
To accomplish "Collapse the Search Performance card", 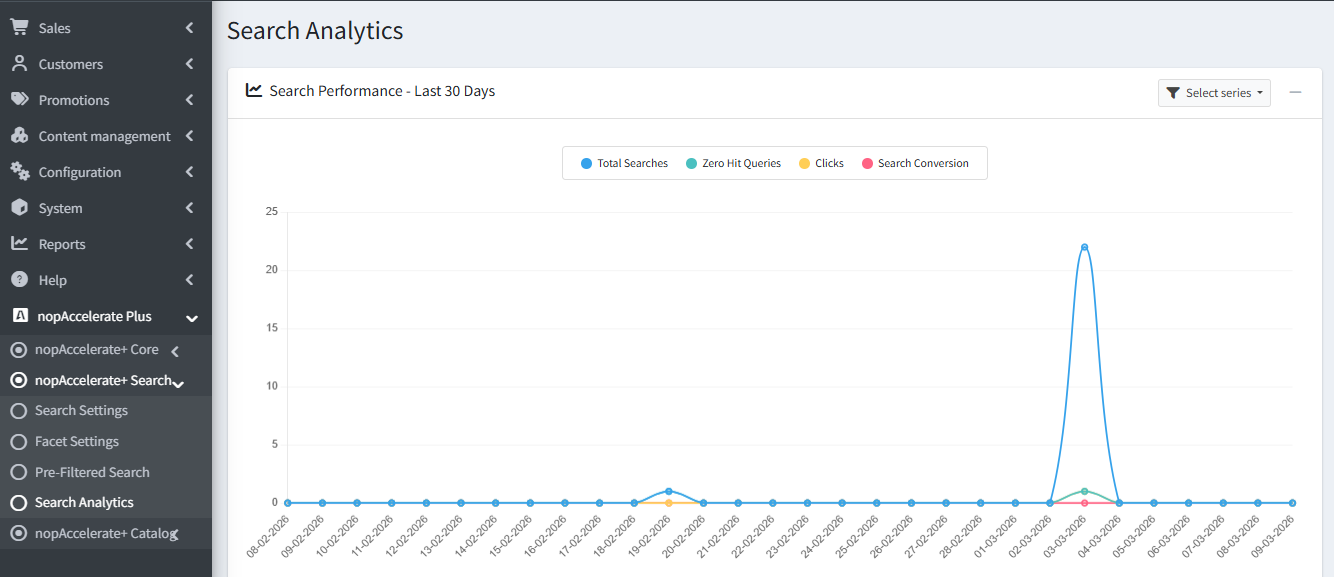I will tap(1295, 92).
